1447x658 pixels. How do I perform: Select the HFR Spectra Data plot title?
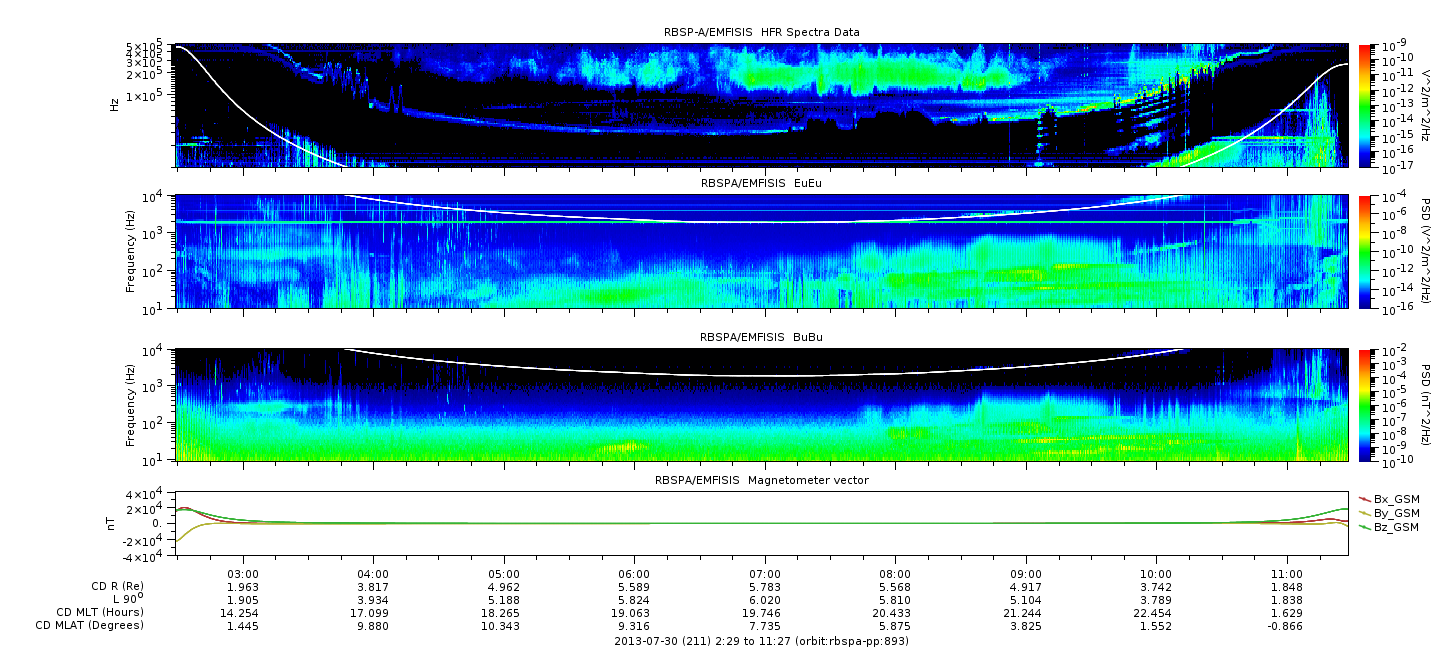[x=761, y=32]
